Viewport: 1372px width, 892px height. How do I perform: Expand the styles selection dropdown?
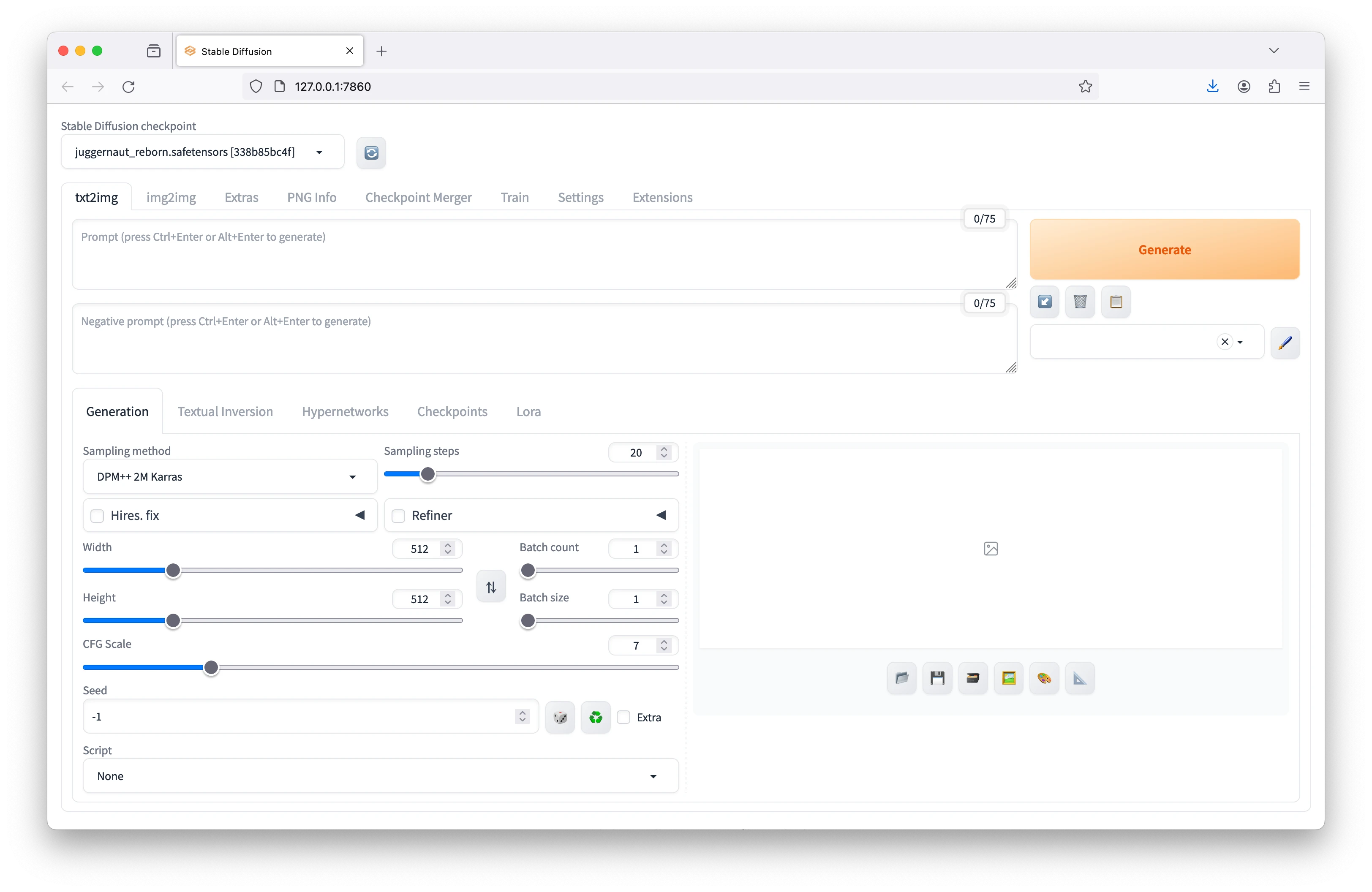(x=1239, y=342)
